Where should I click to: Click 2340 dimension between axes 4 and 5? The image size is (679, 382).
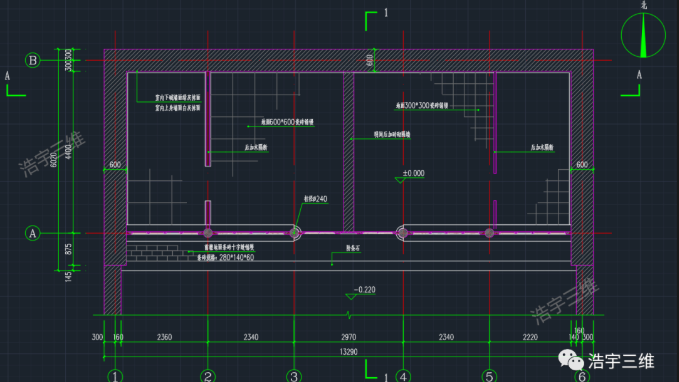(x=446, y=337)
